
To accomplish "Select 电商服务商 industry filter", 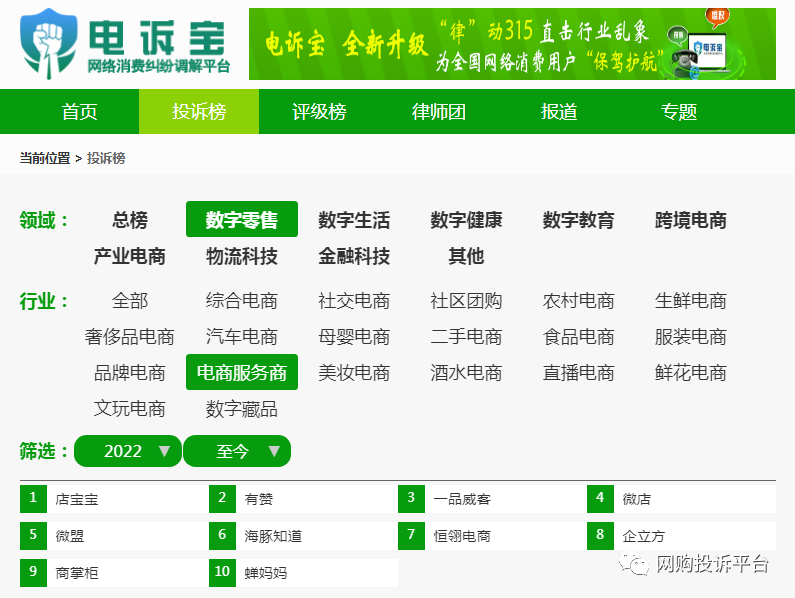I will click(242, 373).
